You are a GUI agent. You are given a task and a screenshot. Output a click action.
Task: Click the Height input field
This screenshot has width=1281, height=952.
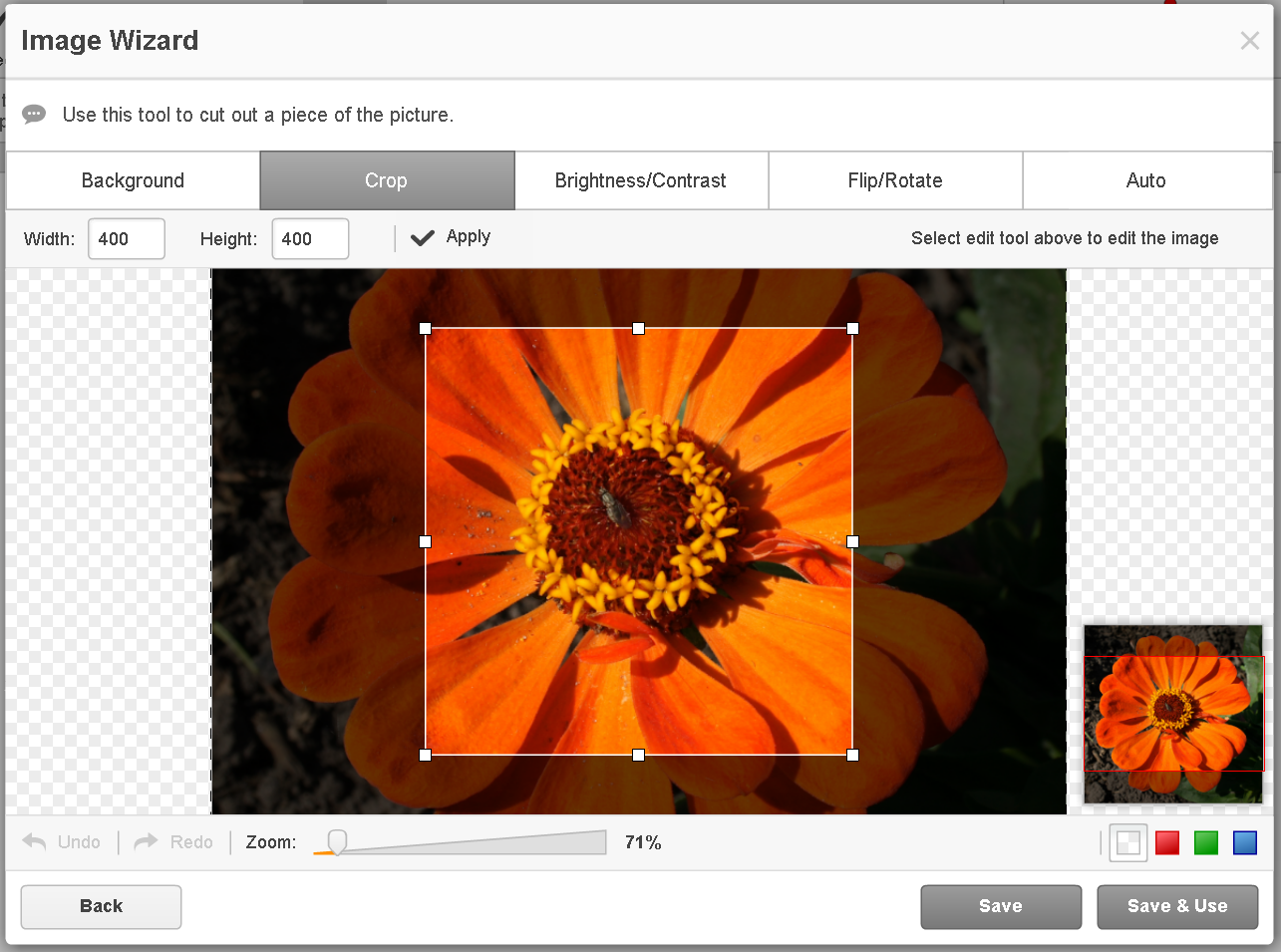click(310, 238)
